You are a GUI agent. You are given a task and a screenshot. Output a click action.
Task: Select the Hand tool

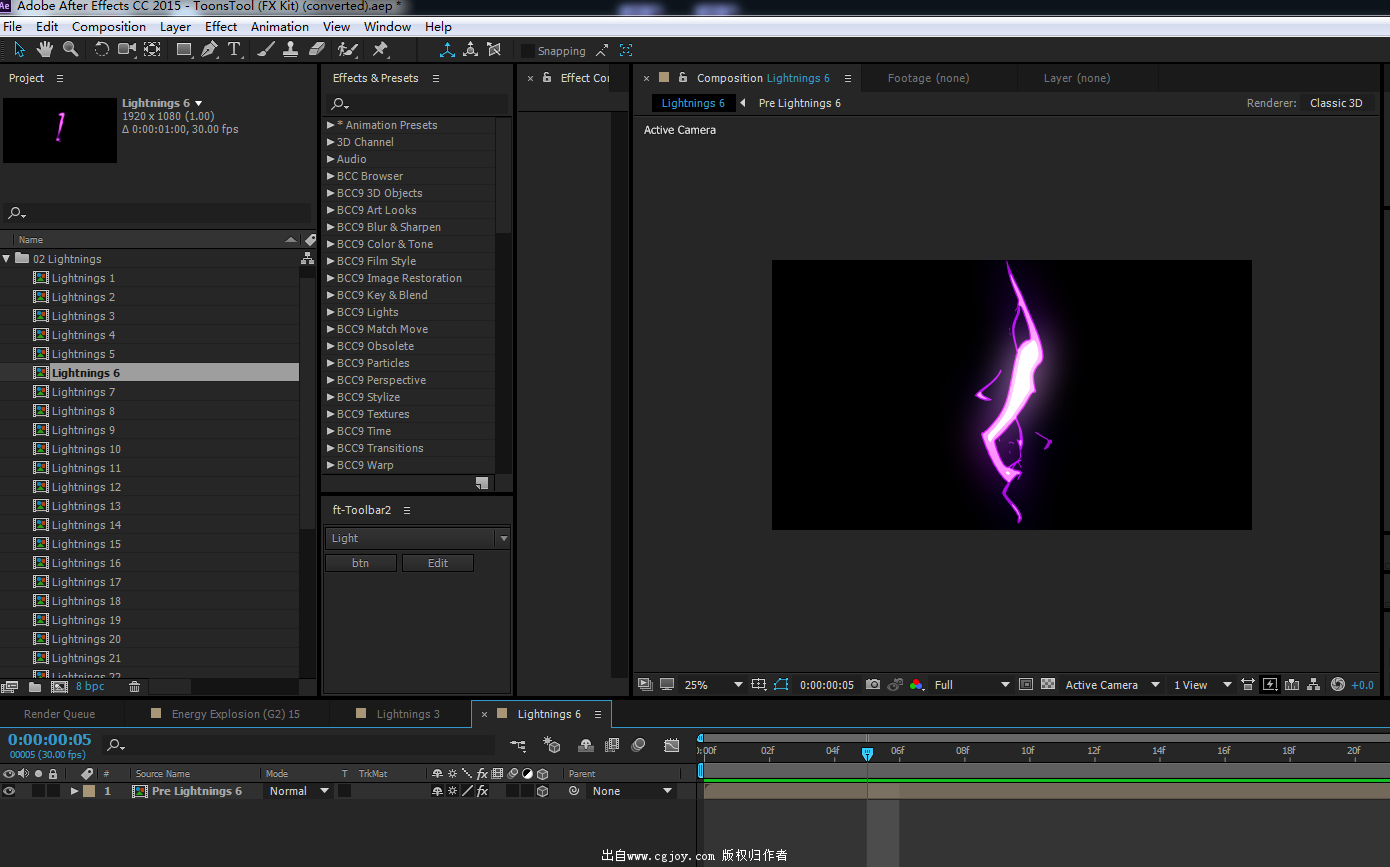click(45, 49)
